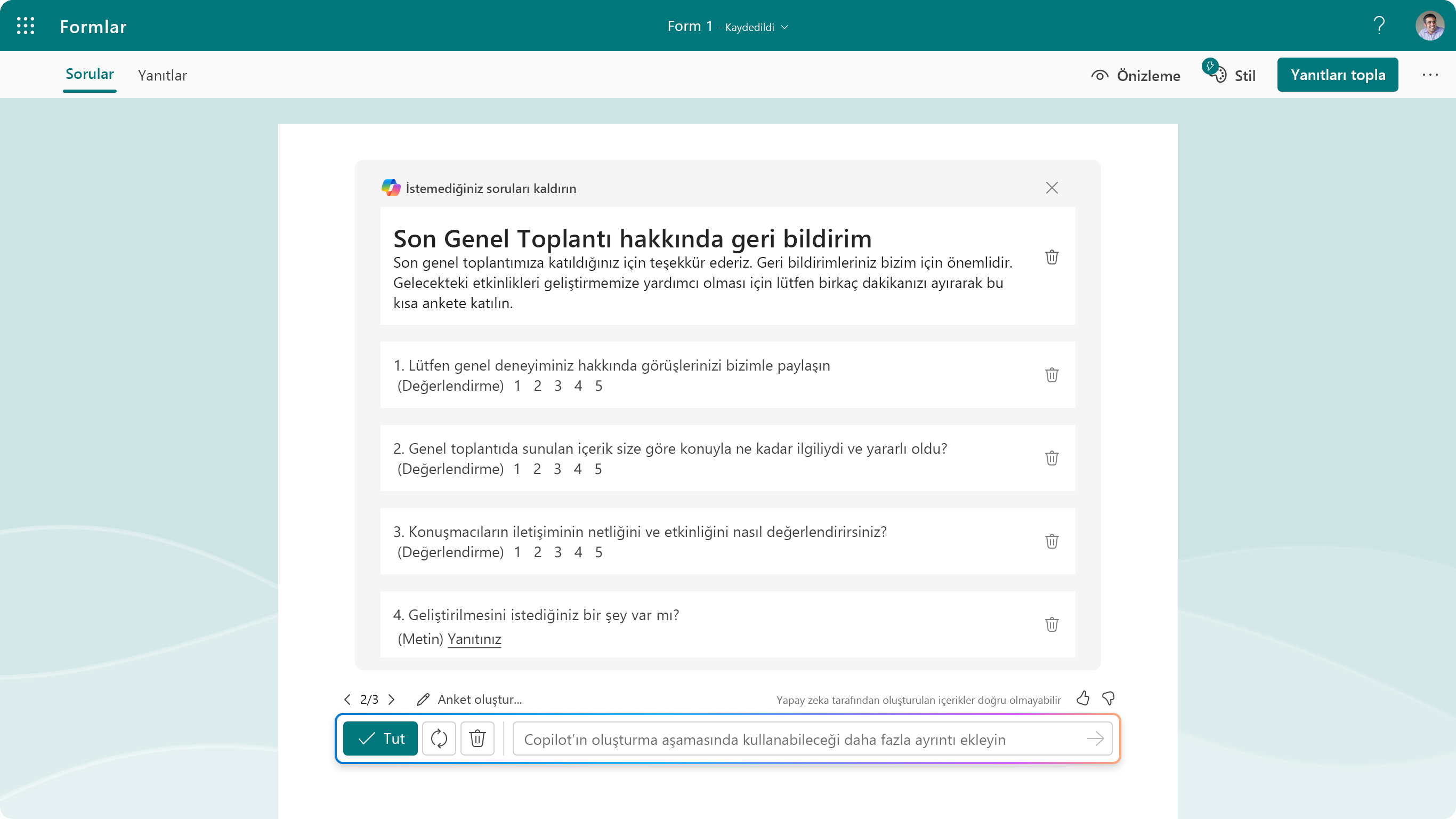Click the Tut keep button

pyautogui.click(x=381, y=738)
